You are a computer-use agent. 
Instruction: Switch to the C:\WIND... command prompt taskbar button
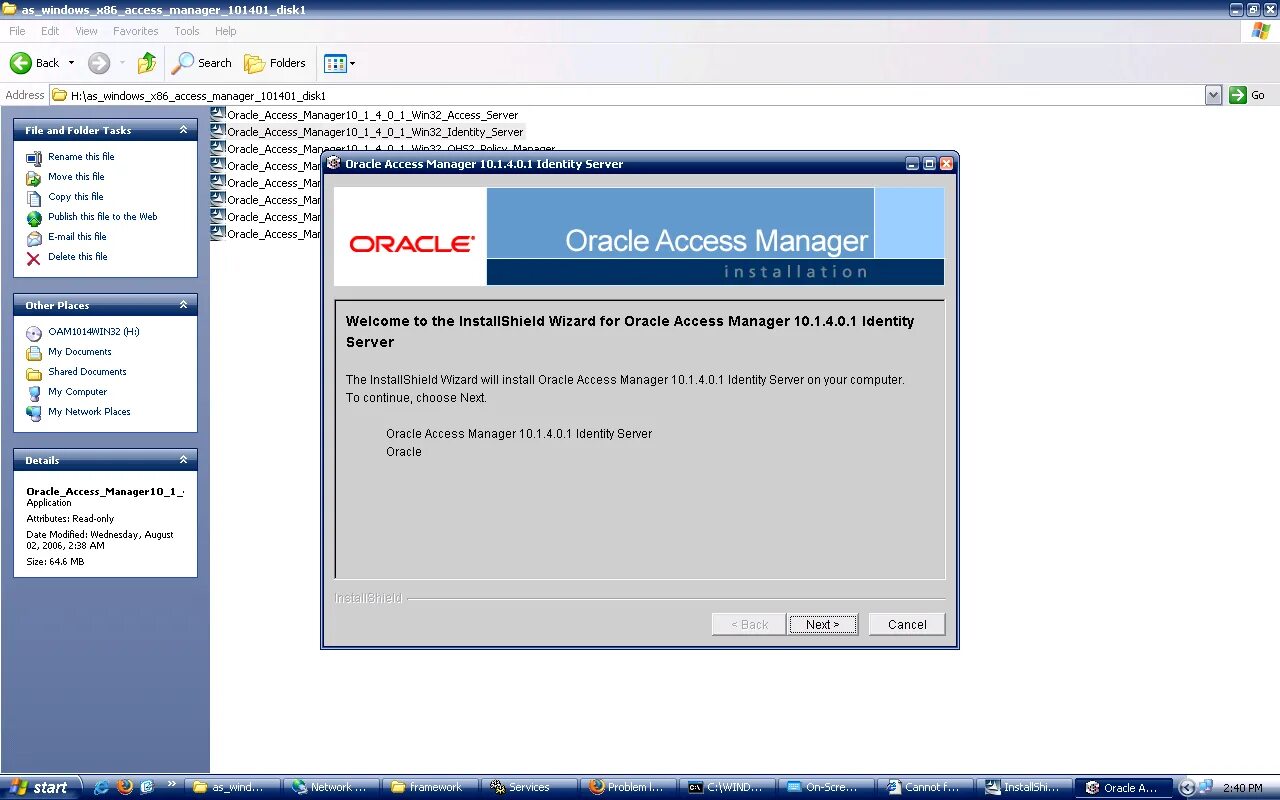726,788
